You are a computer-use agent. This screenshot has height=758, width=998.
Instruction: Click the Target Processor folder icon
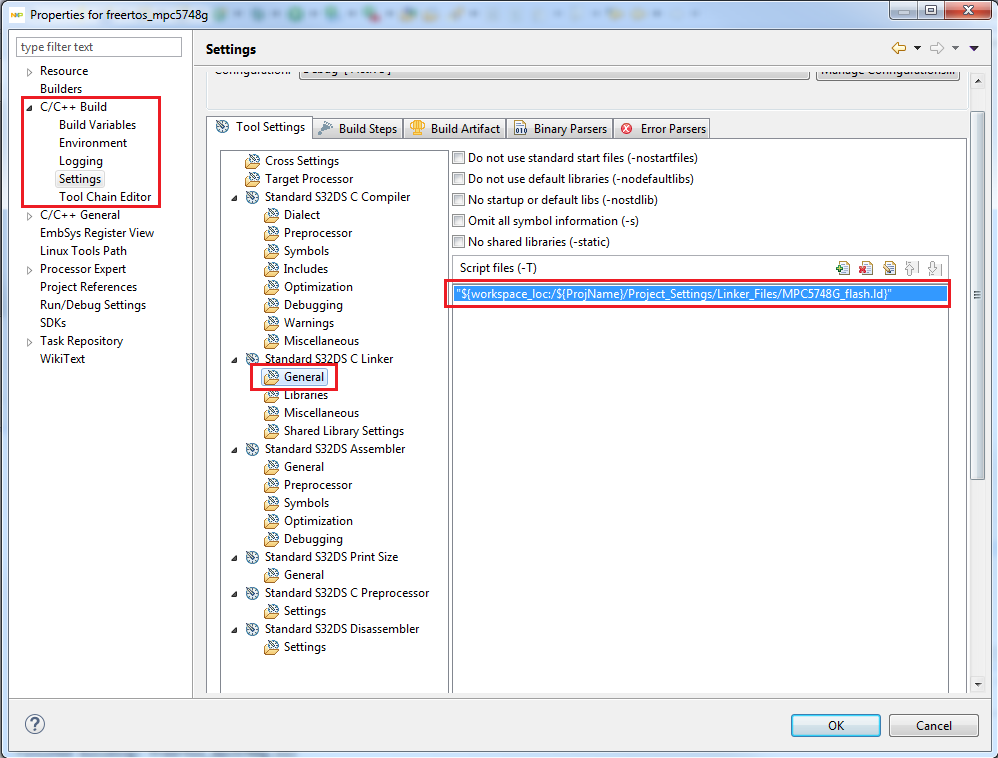click(x=253, y=179)
